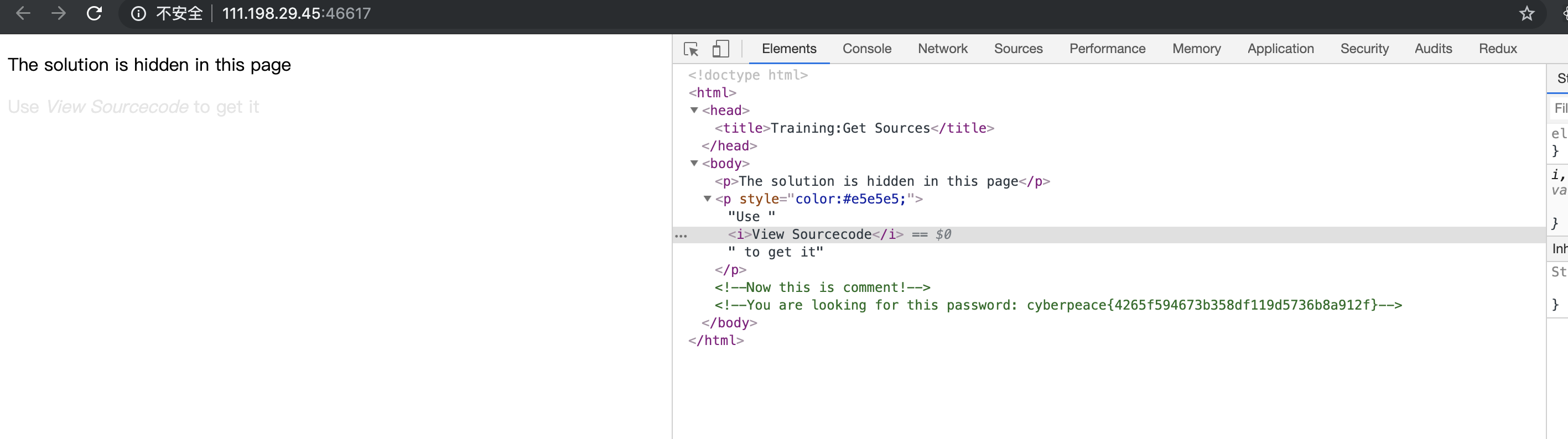The height and width of the screenshot is (439, 1568).
Task: Open the Security tab
Action: tap(1364, 49)
